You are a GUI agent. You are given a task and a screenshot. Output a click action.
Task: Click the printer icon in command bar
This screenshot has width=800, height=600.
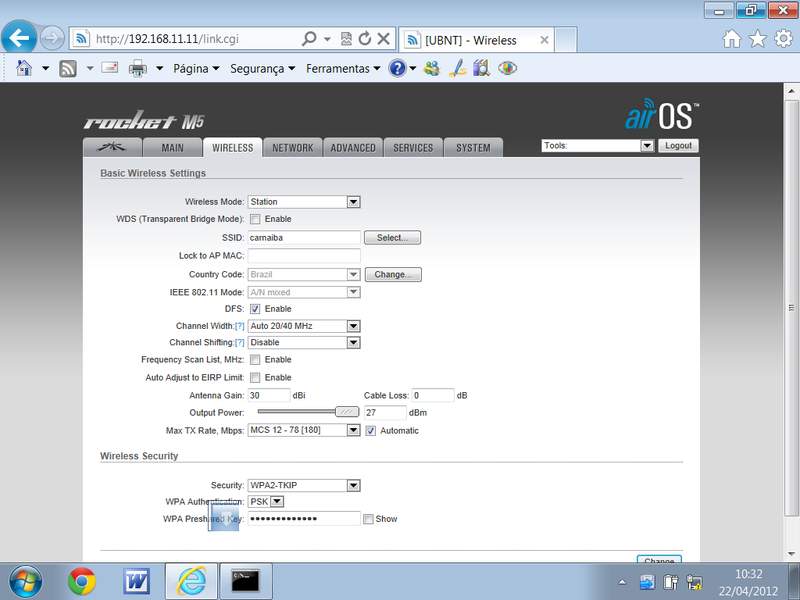point(137,68)
